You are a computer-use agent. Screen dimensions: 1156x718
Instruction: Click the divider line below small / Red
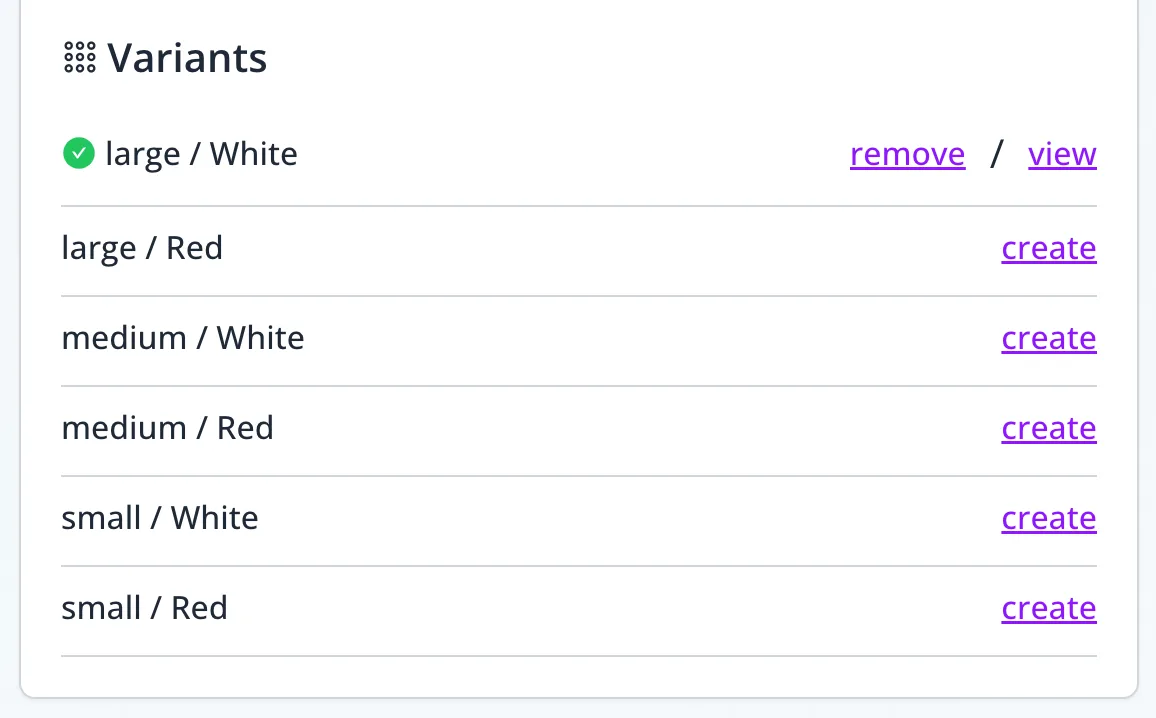[x=578, y=656]
